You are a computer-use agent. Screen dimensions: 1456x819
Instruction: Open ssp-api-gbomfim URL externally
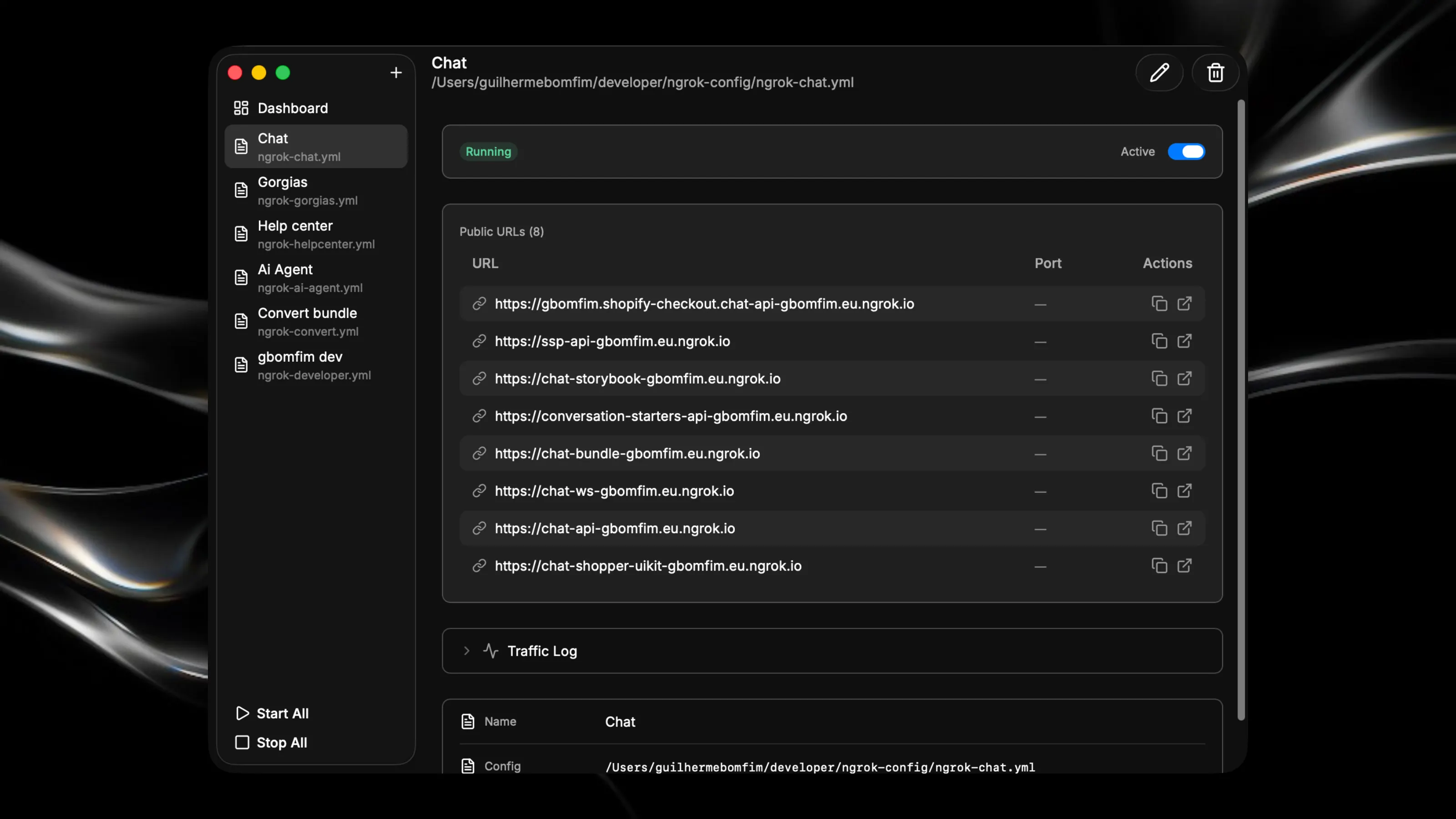coord(1185,341)
